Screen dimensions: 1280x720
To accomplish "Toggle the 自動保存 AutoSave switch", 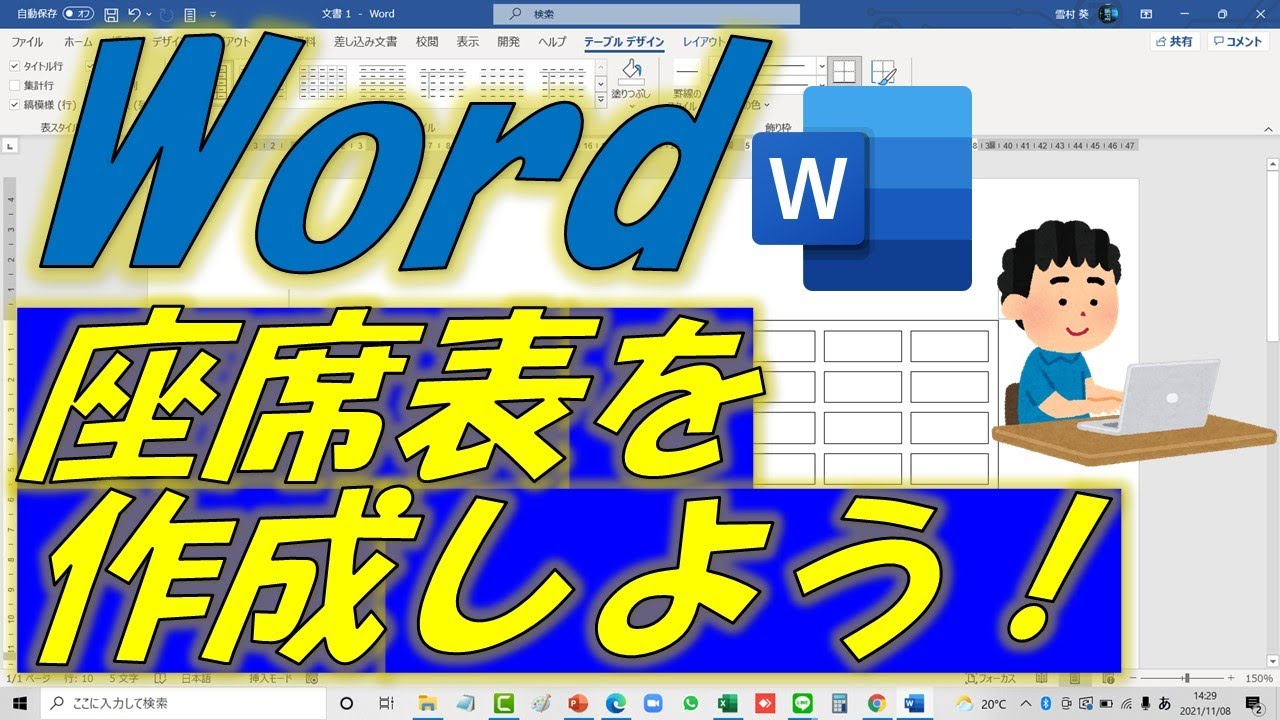I will coord(78,14).
